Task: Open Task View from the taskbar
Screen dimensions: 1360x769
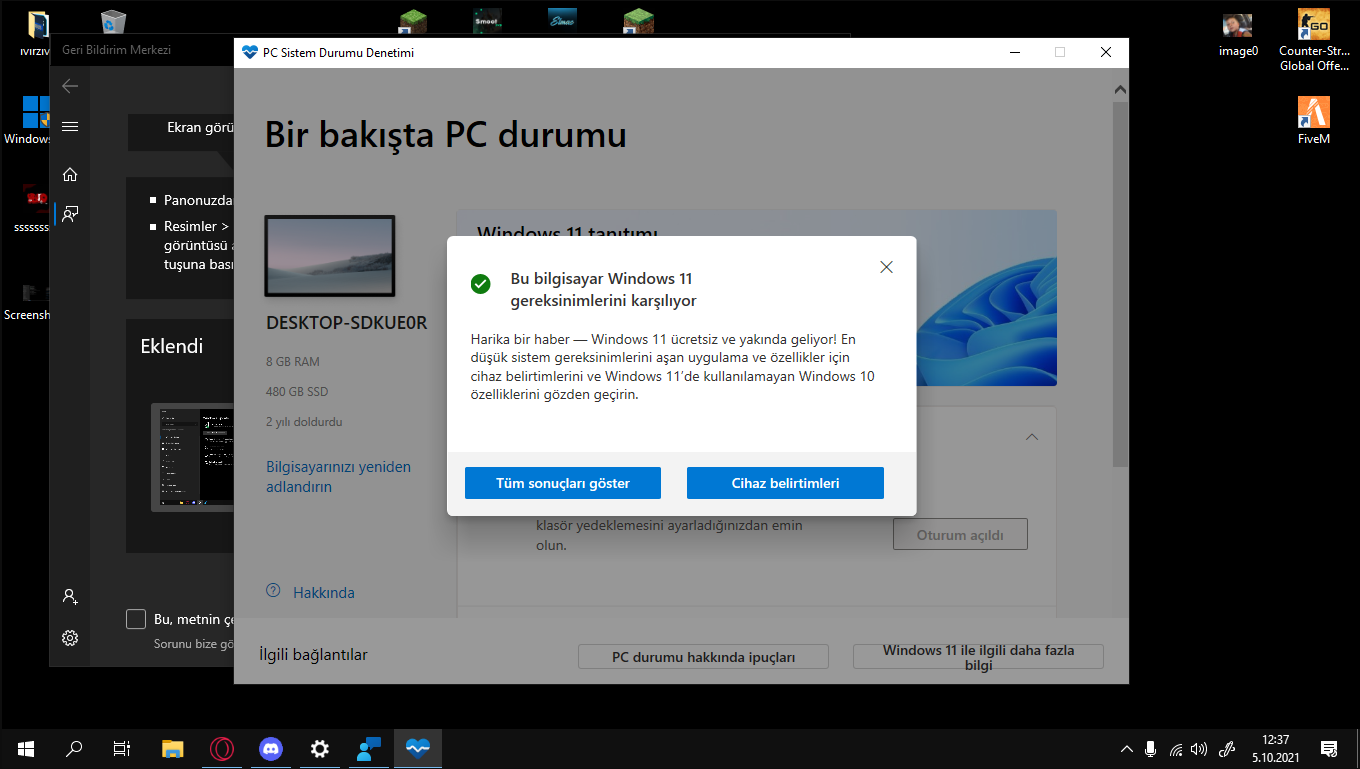Action: click(x=122, y=748)
